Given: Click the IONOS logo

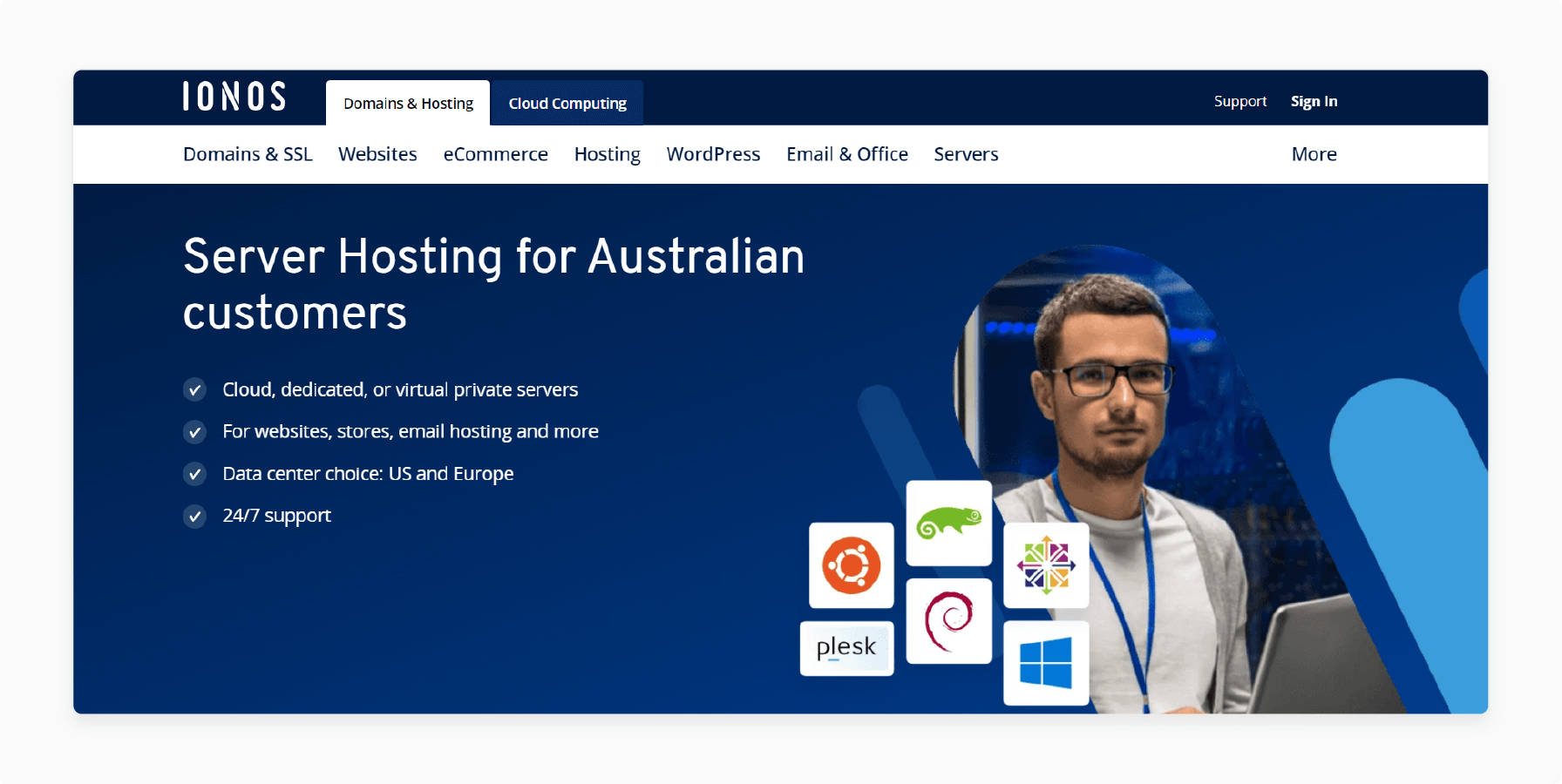Looking at the screenshot, I should click(234, 97).
